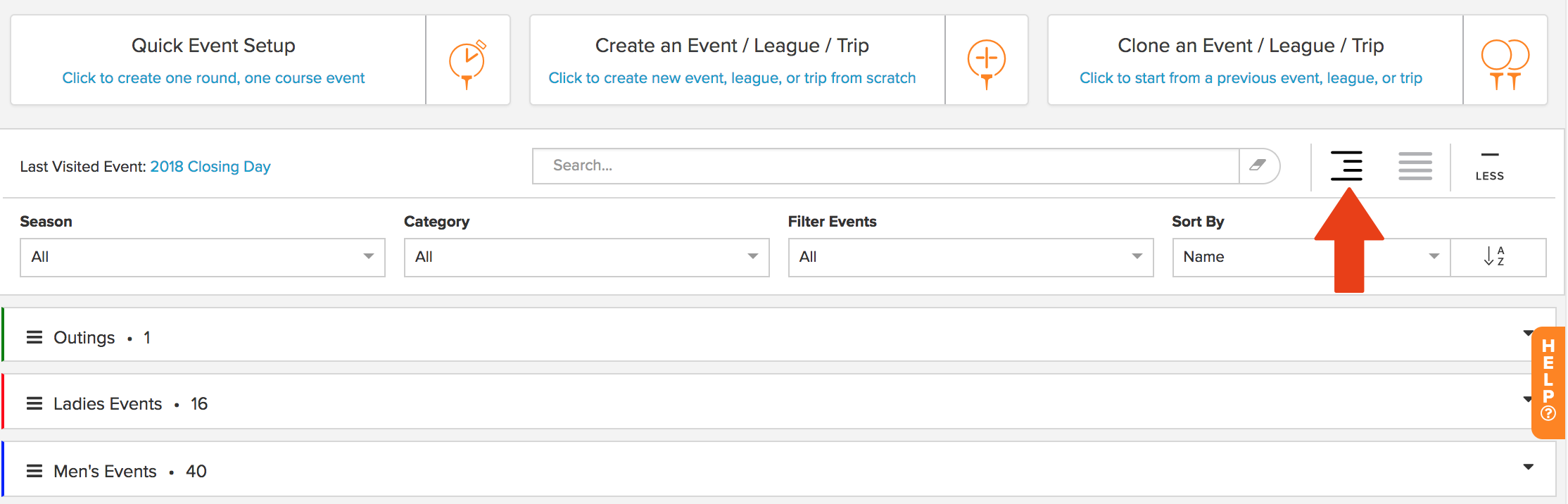Viewport: 1568px width, 504px height.
Task: Click the Quick Event Setup stopwatch icon
Action: click(468, 63)
